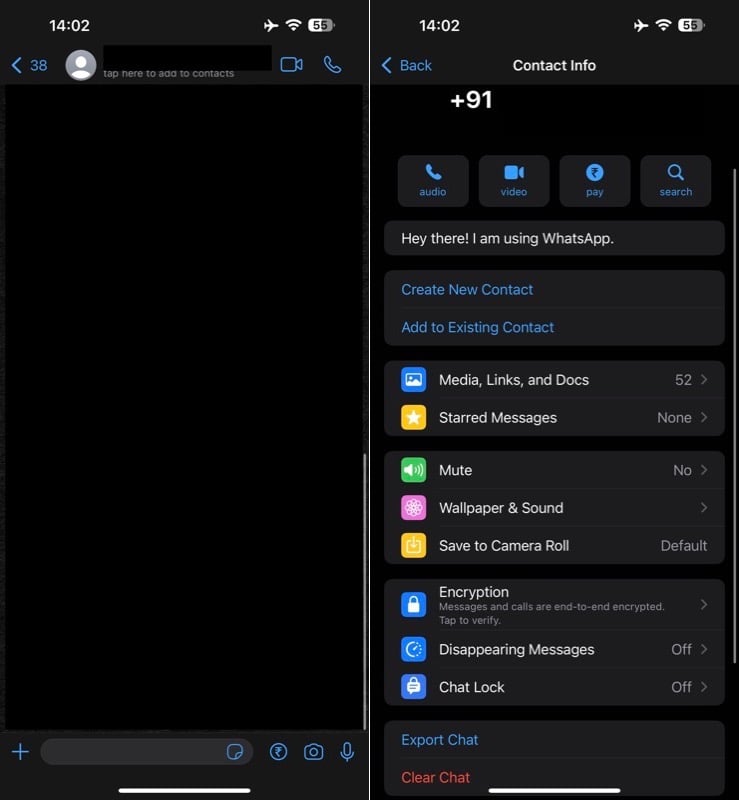Open contact profile avatar in chat header
Image resolution: width=739 pixels, height=800 pixels.
click(x=81, y=65)
